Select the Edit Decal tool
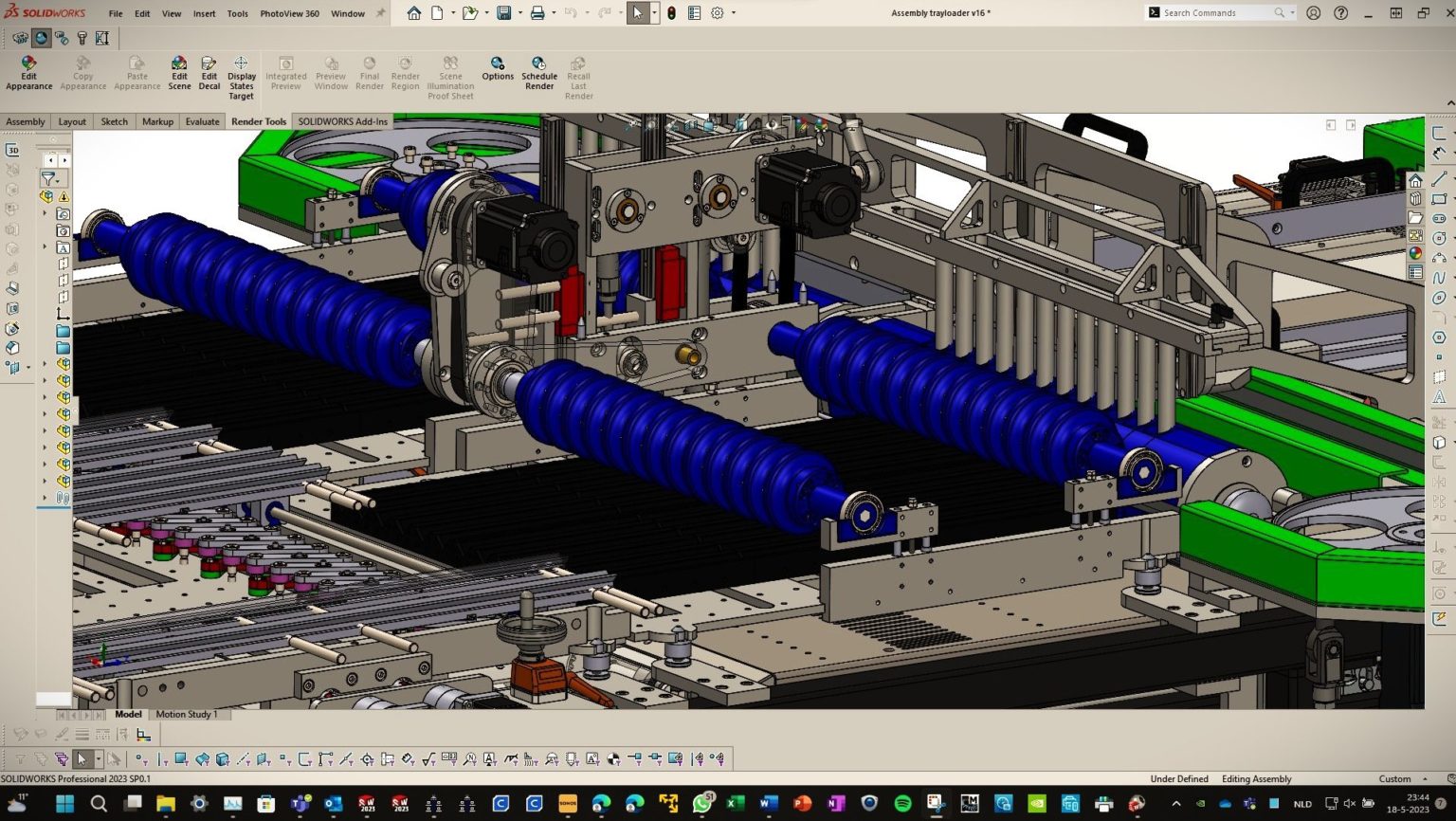 pyautogui.click(x=209, y=71)
